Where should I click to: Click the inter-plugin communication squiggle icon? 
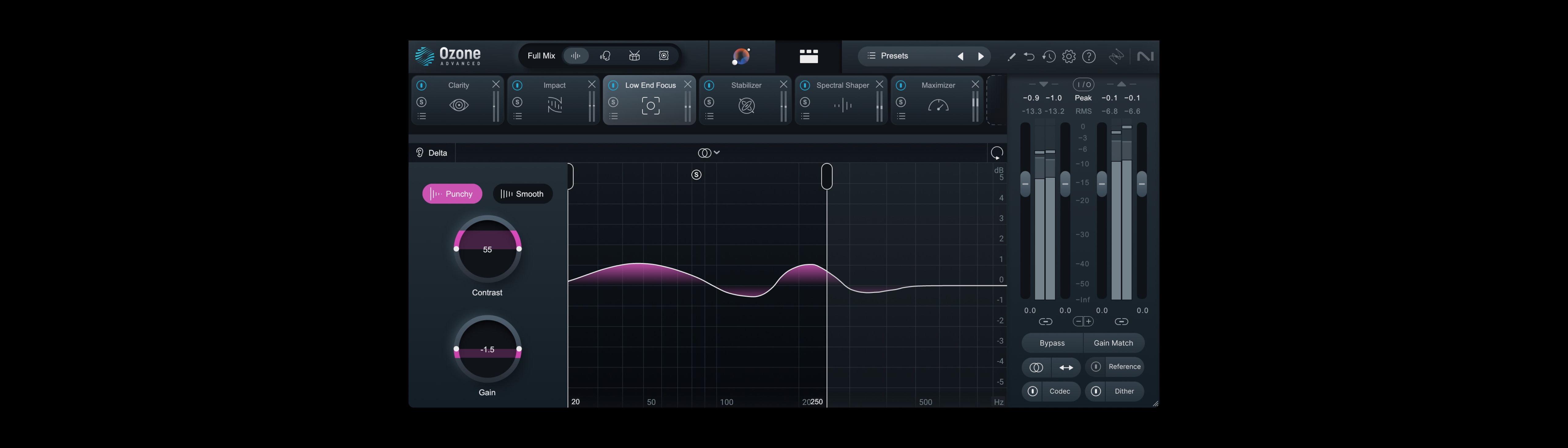(x=1116, y=57)
